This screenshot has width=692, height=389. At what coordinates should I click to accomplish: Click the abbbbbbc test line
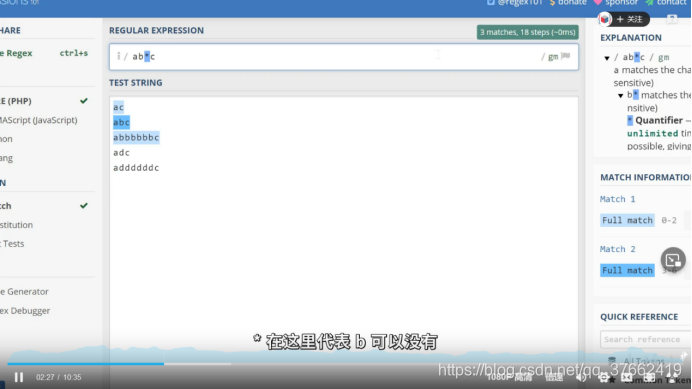click(136, 137)
